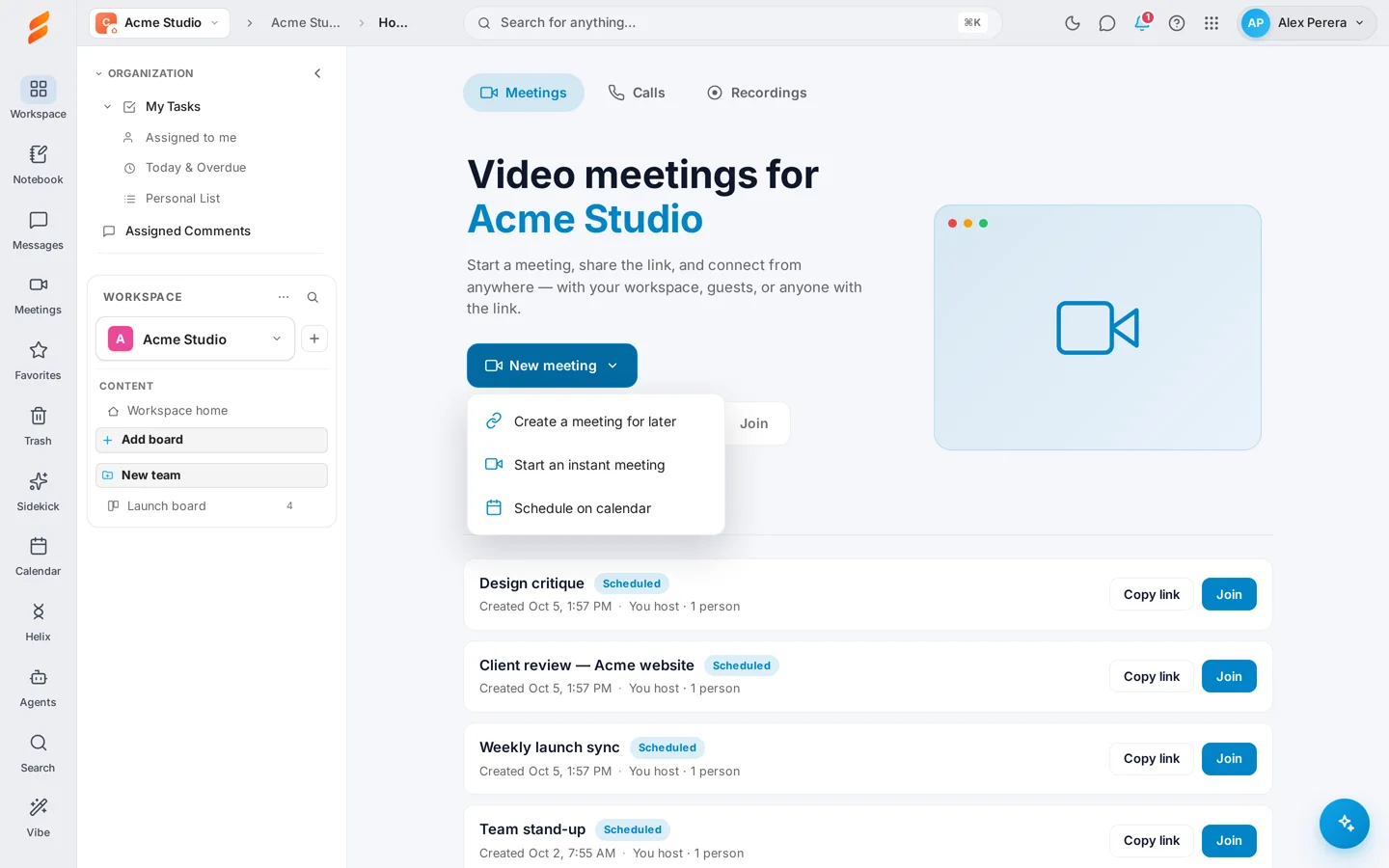Open notifications bell with badge
The width and height of the screenshot is (1389, 868).
click(1142, 22)
